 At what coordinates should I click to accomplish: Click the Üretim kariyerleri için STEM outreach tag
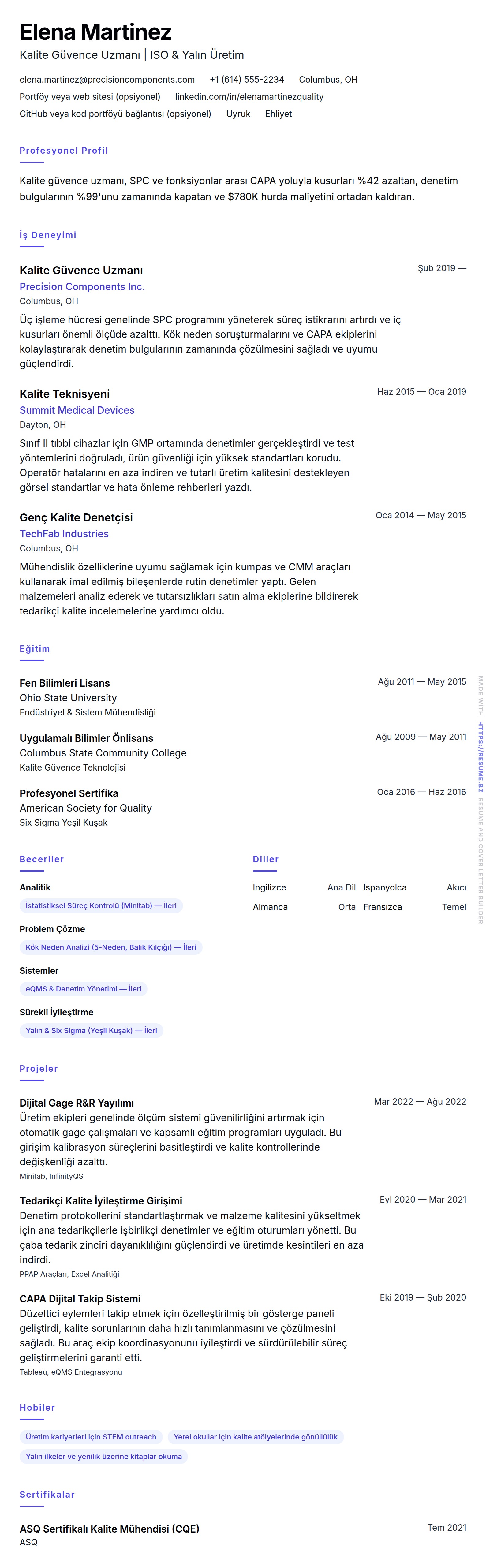[x=91, y=1436]
